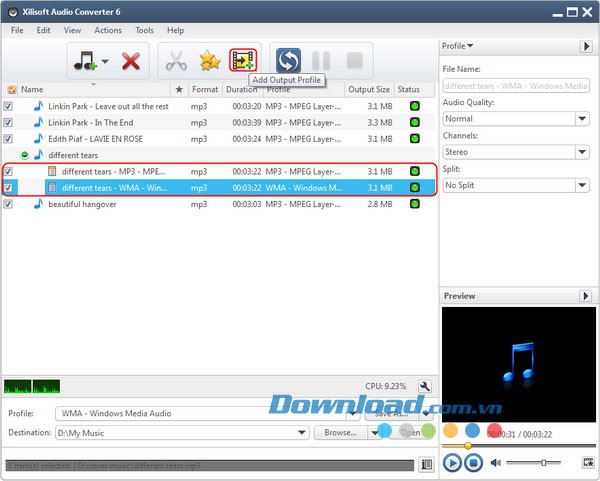The height and width of the screenshot is (481, 600).
Task: Uncheck different tears - MP3 profile checkbox
Action: (x=8, y=171)
